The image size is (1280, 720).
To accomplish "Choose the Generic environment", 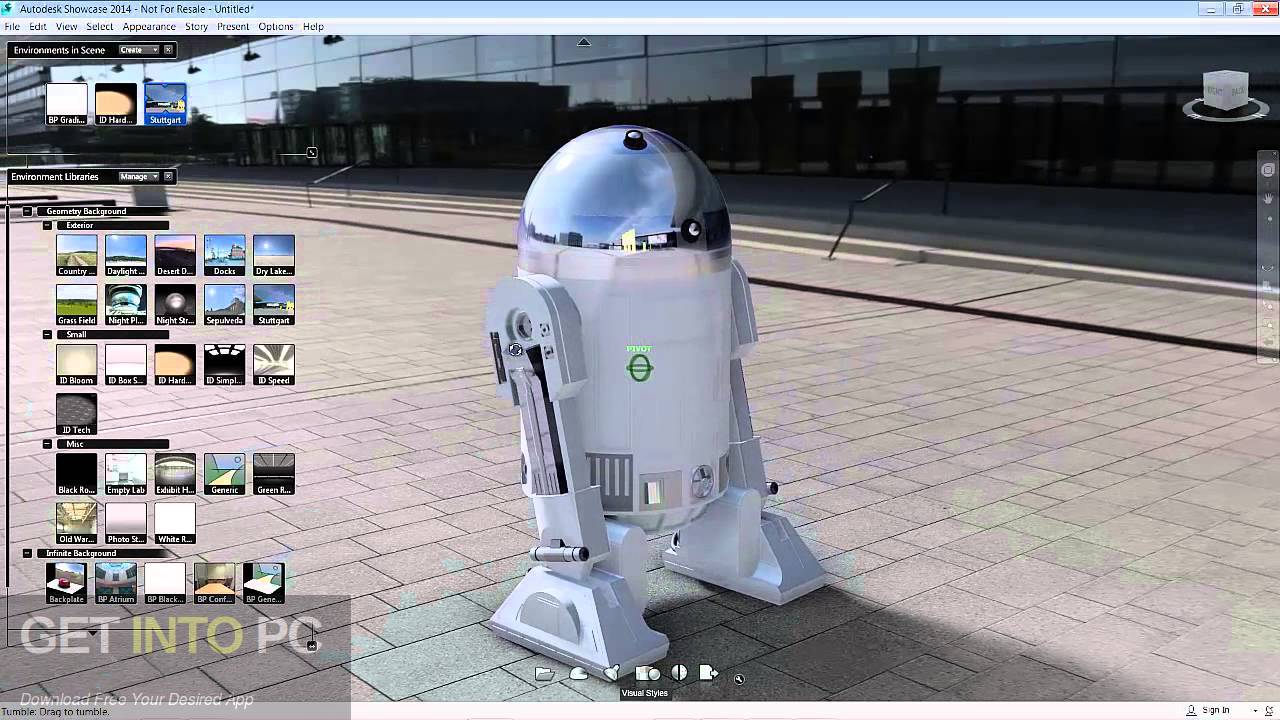I will point(224,474).
